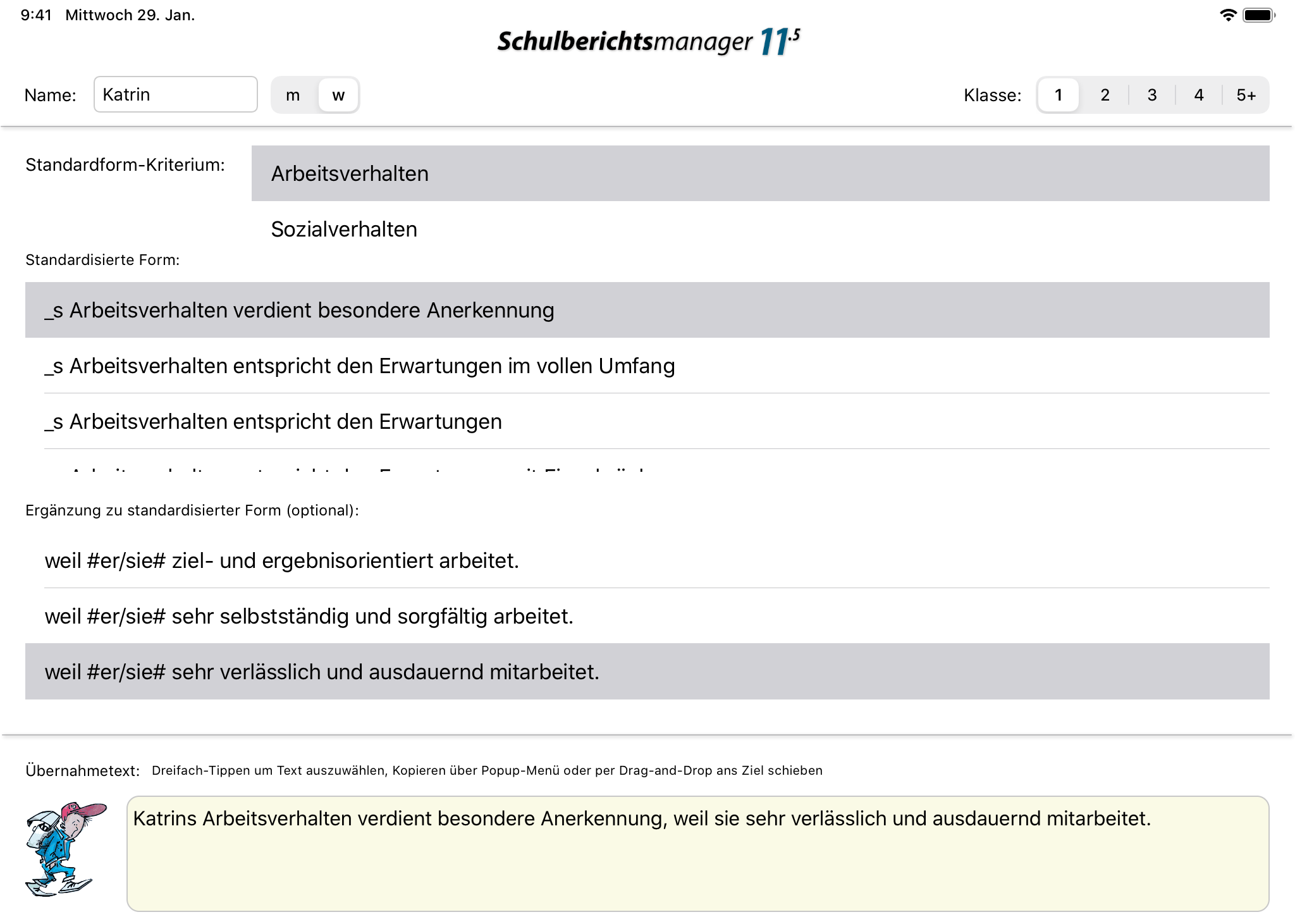Screen dimensions: 1295x924
Task: Pick the Arbeitsverhalten criterion
Action: pos(759,173)
